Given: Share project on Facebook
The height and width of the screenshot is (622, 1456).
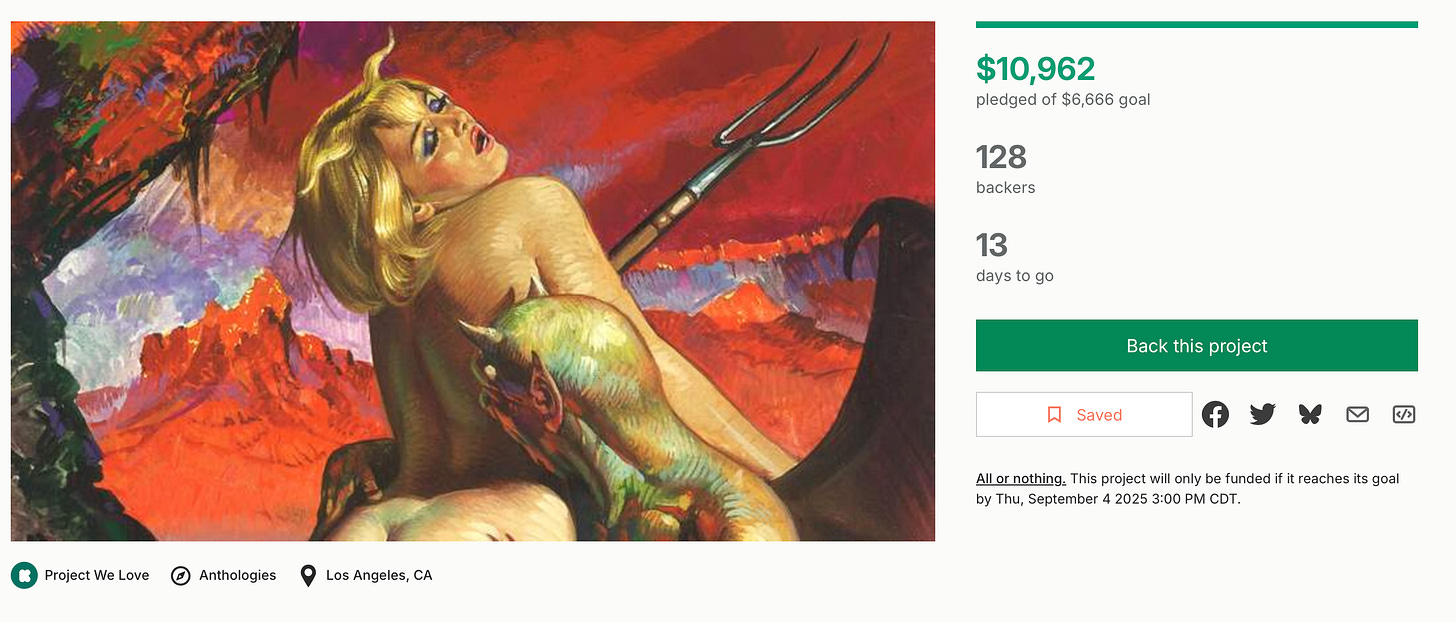Looking at the screenshot, I should pyautogui.click(x=1215, y=414).
